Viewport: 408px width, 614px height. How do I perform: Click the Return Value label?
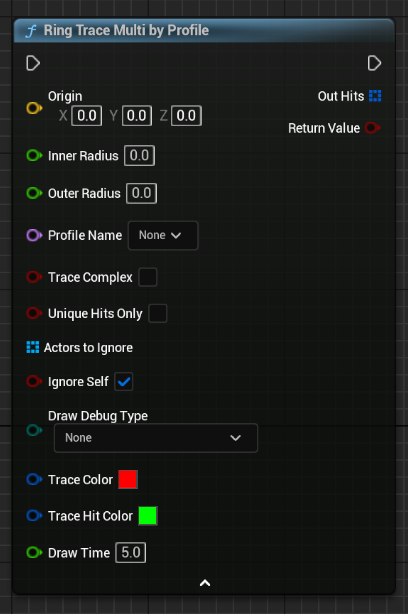pos(324,128)
